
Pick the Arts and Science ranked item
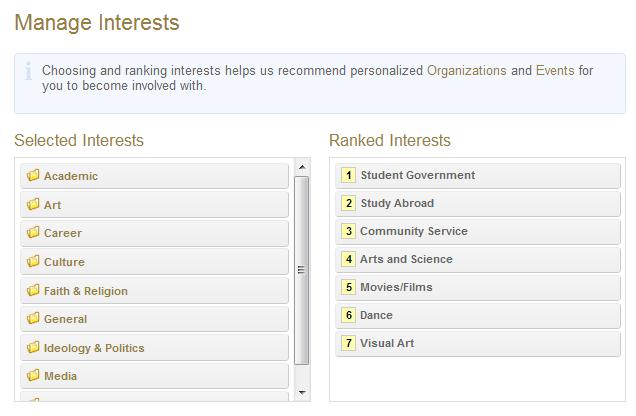(x=406, y=259)
